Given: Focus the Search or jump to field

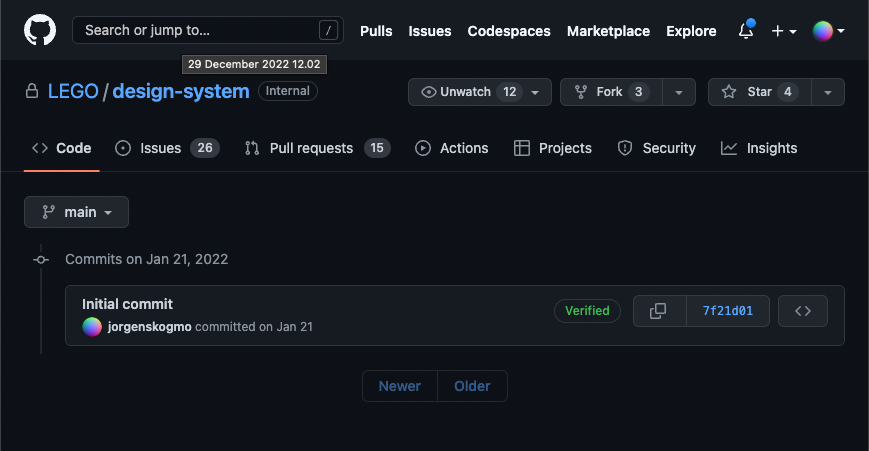Looking at the screenshot, I should (208, 30).
